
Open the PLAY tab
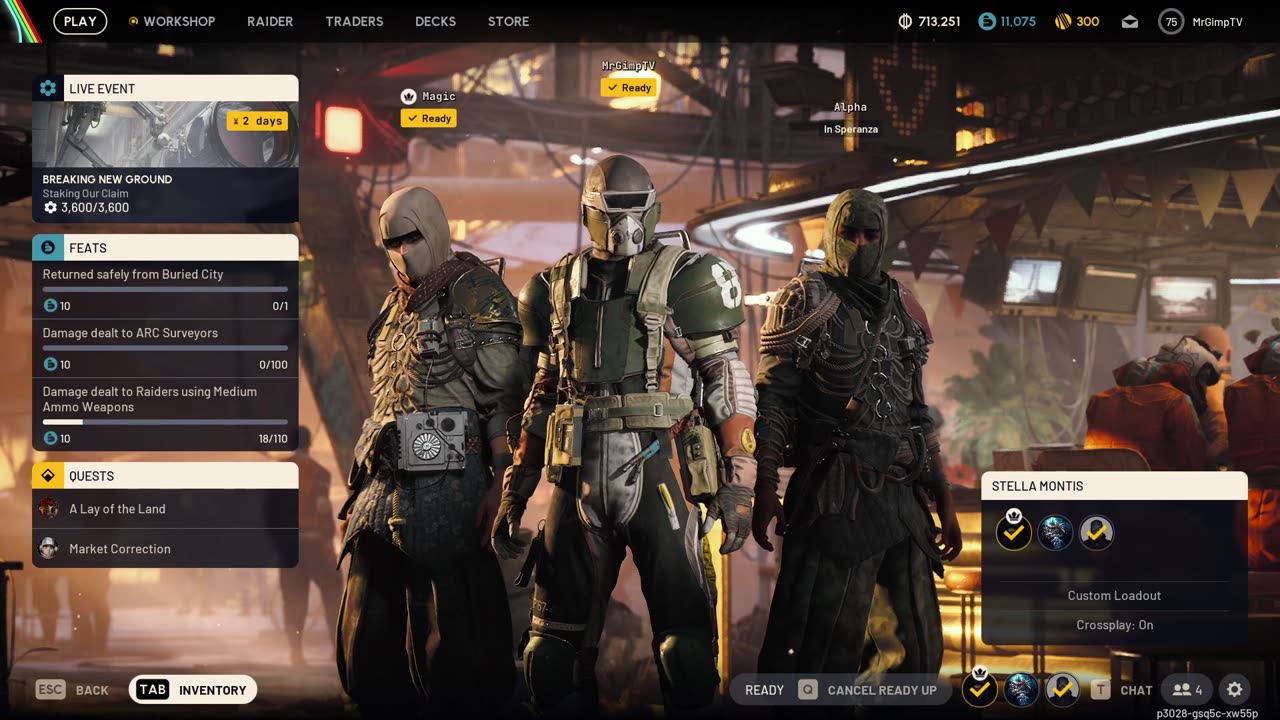point(80,21)
